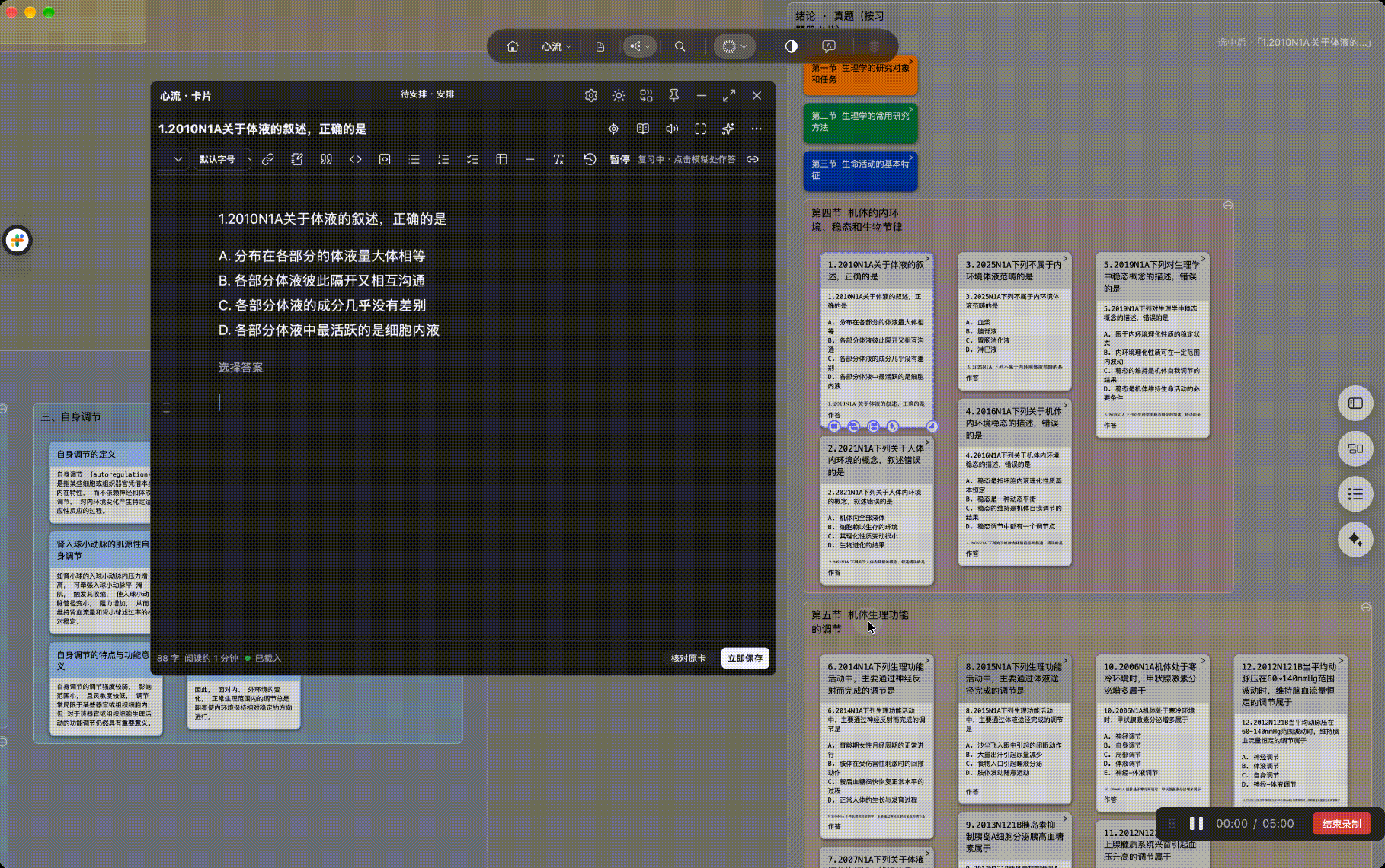This screenshot has height=868, width=1385.
Task: Click 结束录制 to stop recording
Action: tap(1342, 823)
